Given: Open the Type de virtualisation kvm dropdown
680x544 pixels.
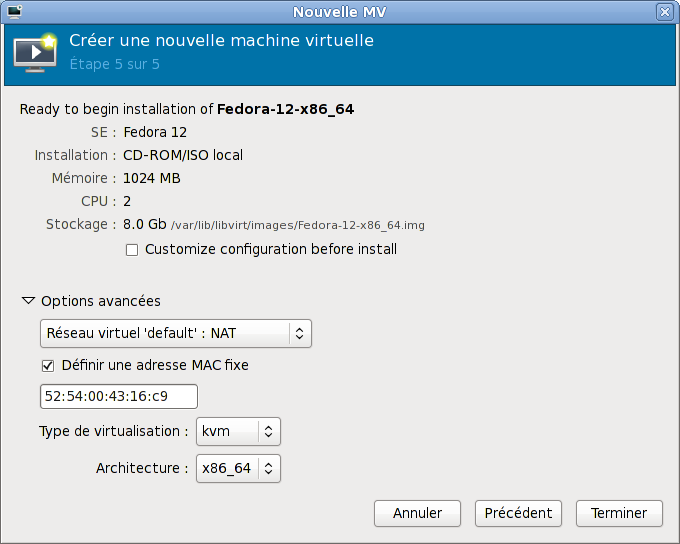Looking at the screenshot, I should tap(238, 431).
